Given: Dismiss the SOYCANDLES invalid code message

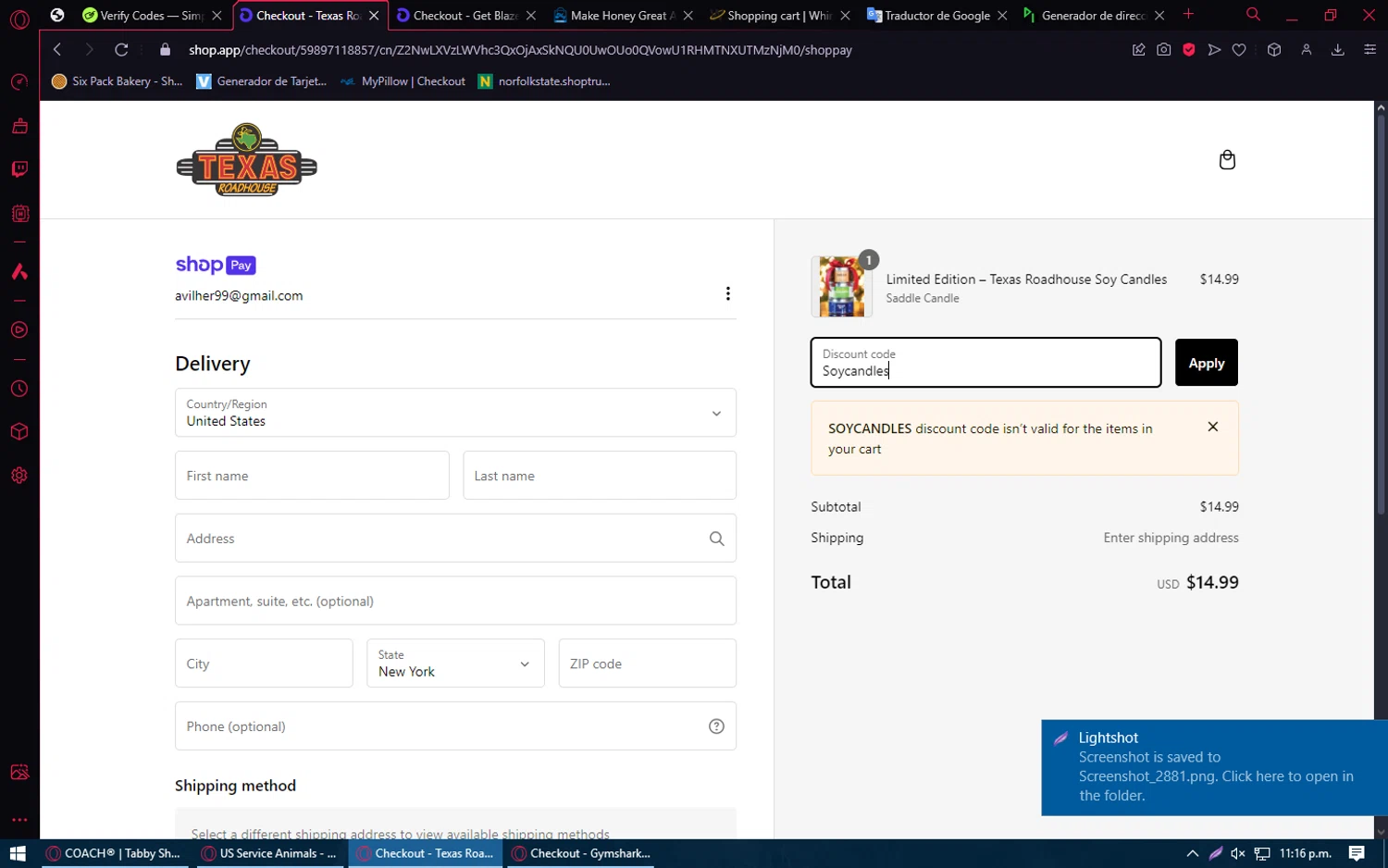Looking at the screenshot, I should point(1213,427).
